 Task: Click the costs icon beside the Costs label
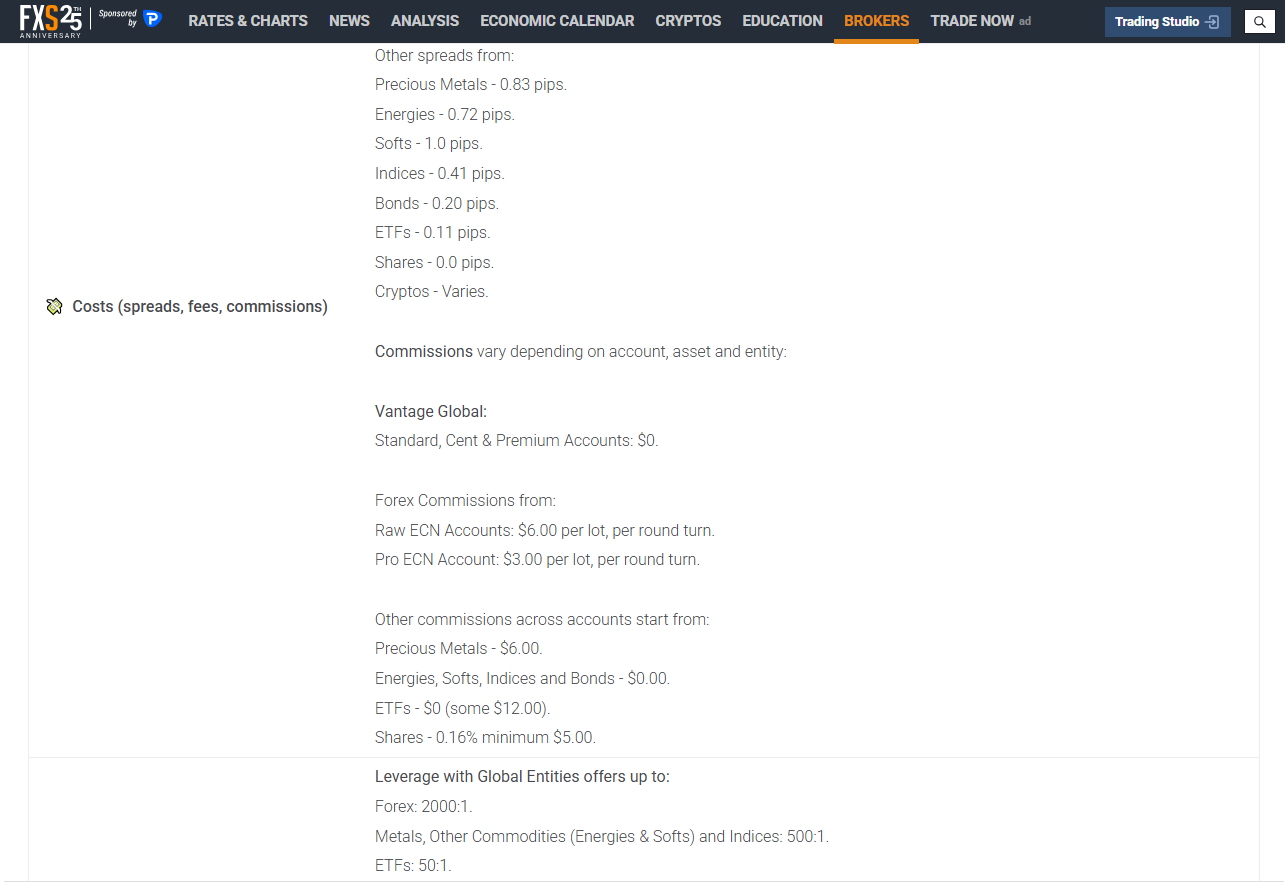pos(55,307)
